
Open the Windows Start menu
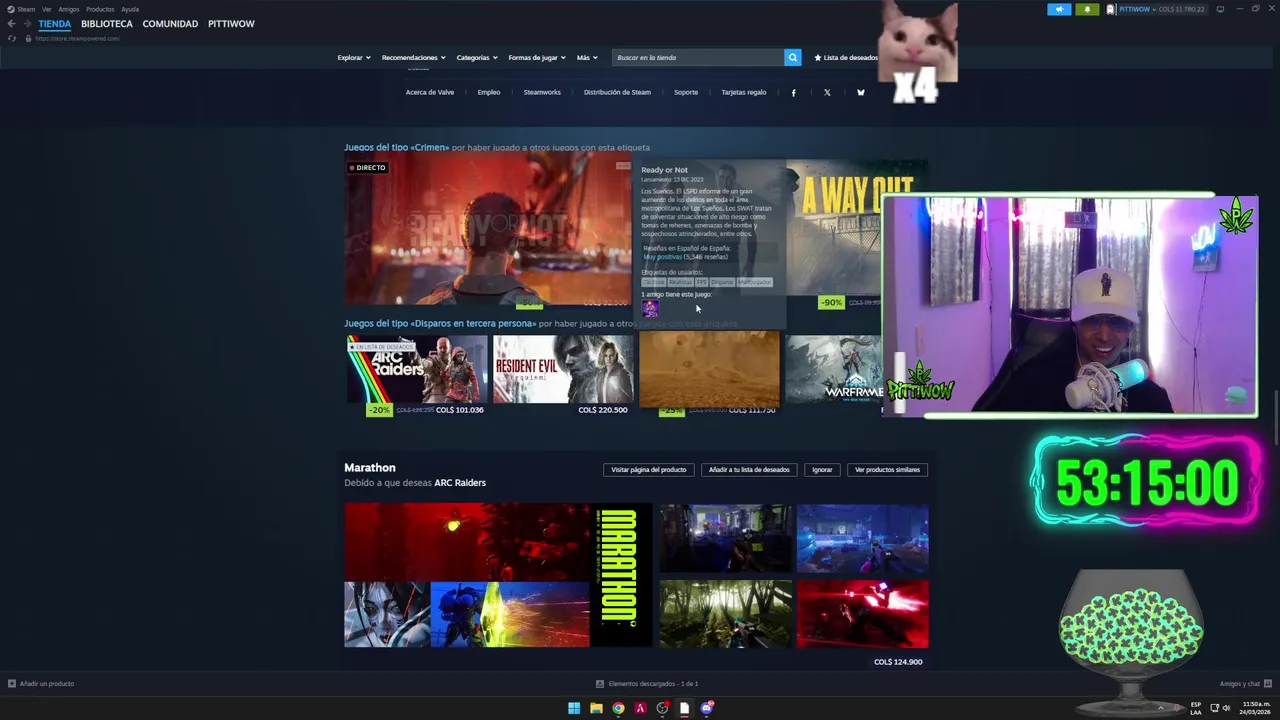(x=574, y=708)
